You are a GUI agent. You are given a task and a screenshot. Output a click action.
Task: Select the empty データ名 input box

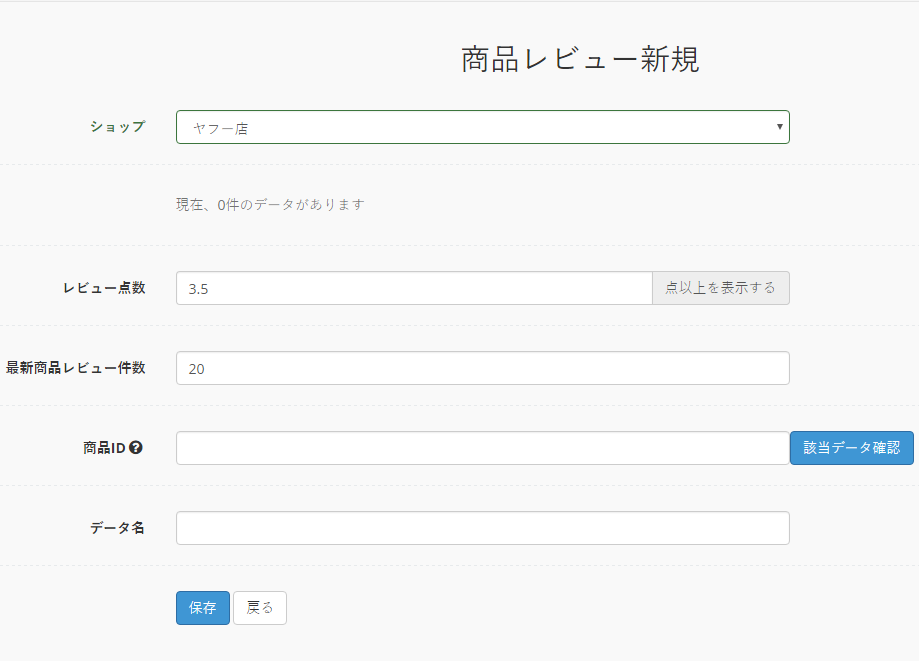point(482,528)
